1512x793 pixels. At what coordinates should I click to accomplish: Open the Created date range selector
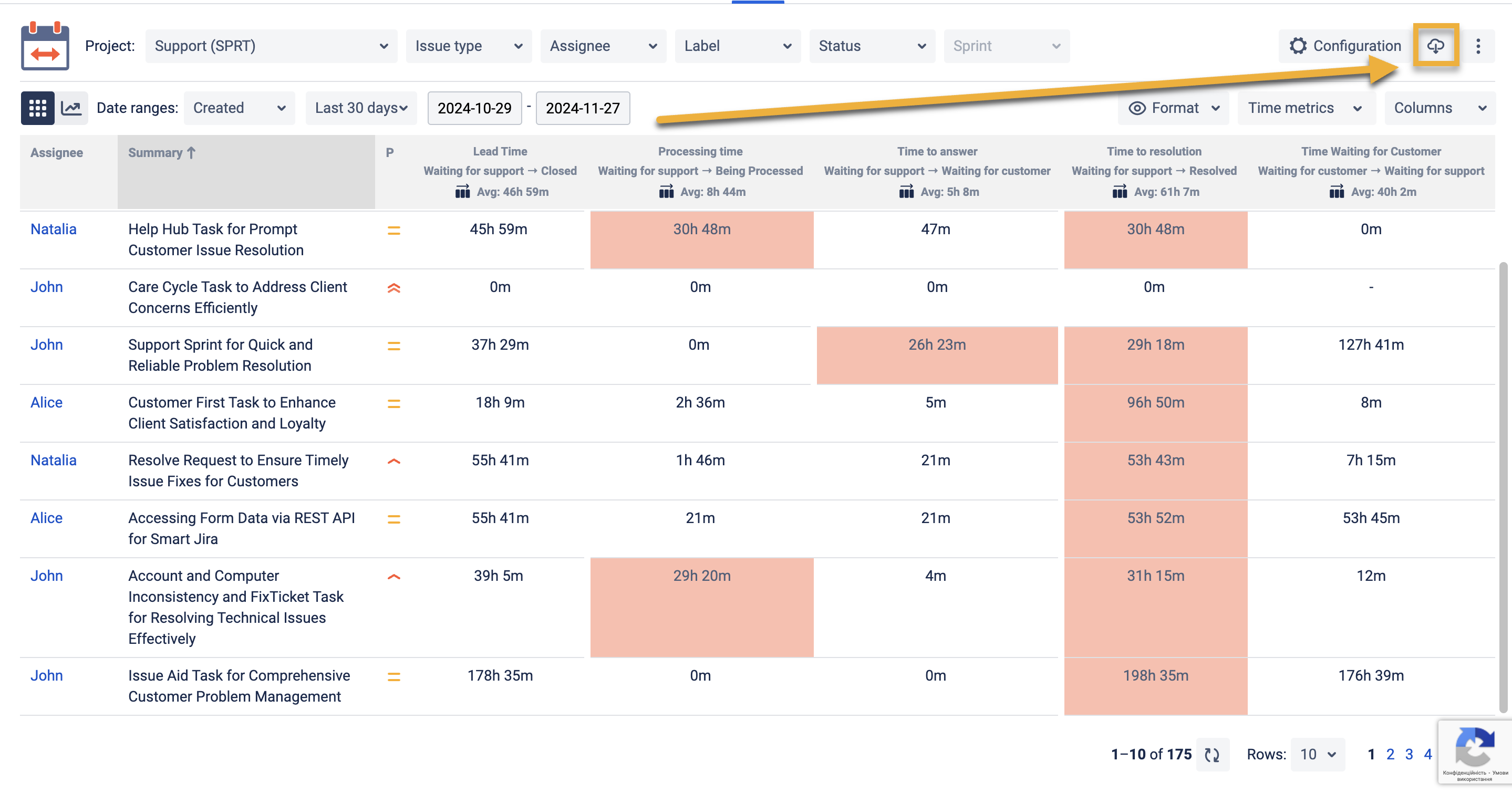click(239, 108)
